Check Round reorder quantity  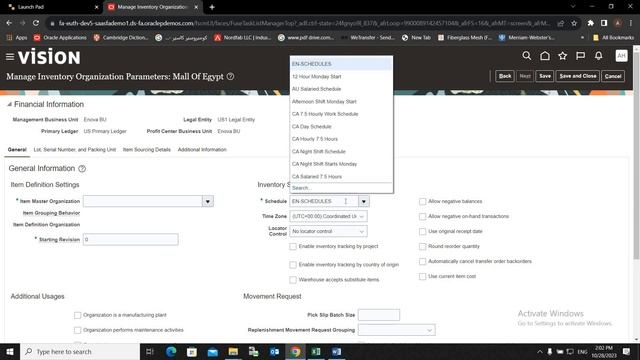click(422, 247)
